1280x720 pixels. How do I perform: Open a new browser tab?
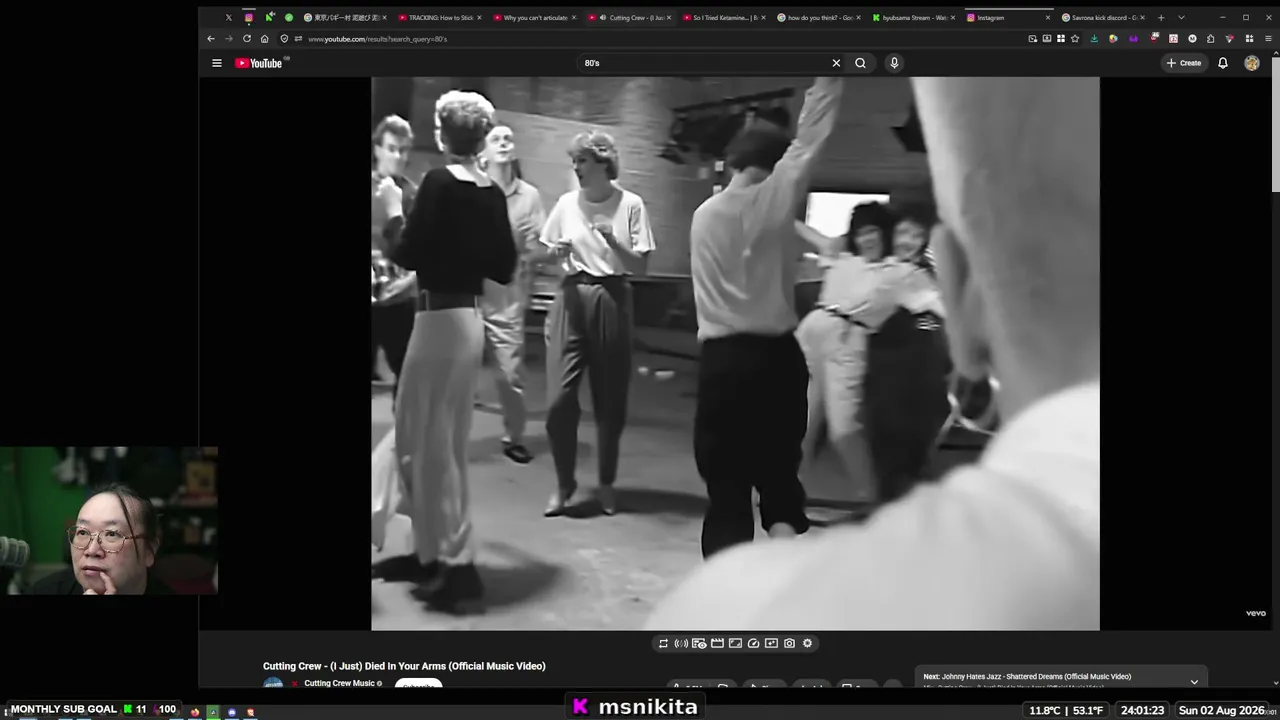tap(1161, 17)
